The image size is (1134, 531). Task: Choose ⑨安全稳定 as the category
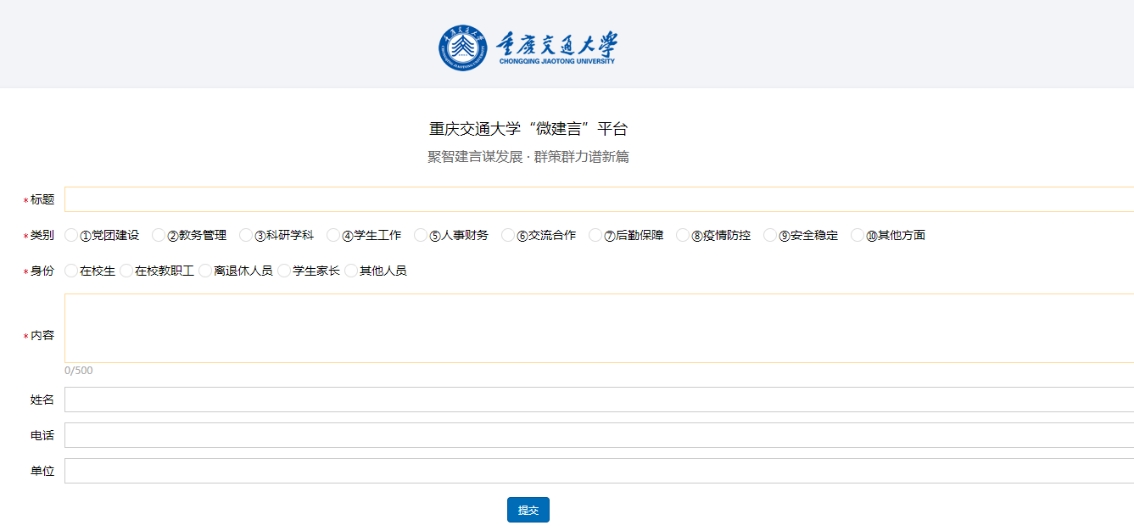[x=770, y=235]
